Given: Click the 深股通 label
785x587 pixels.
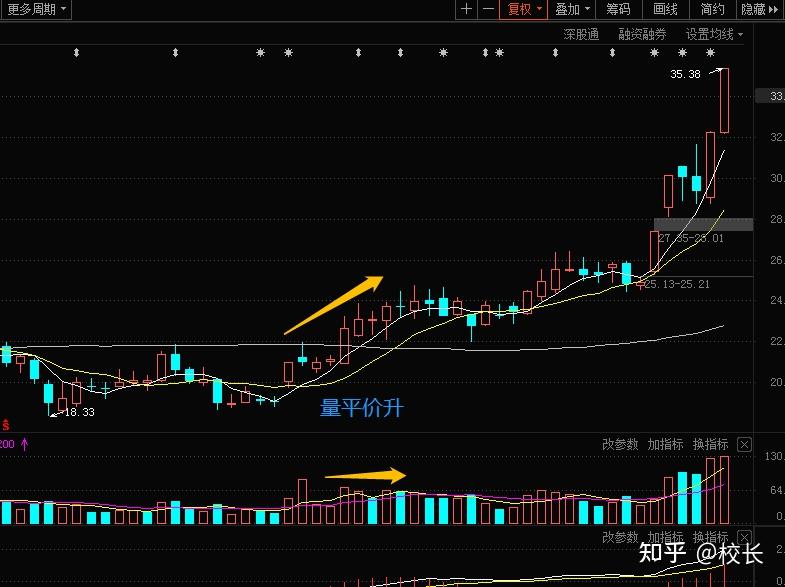Looking at the screenshot, I should 581,35.
